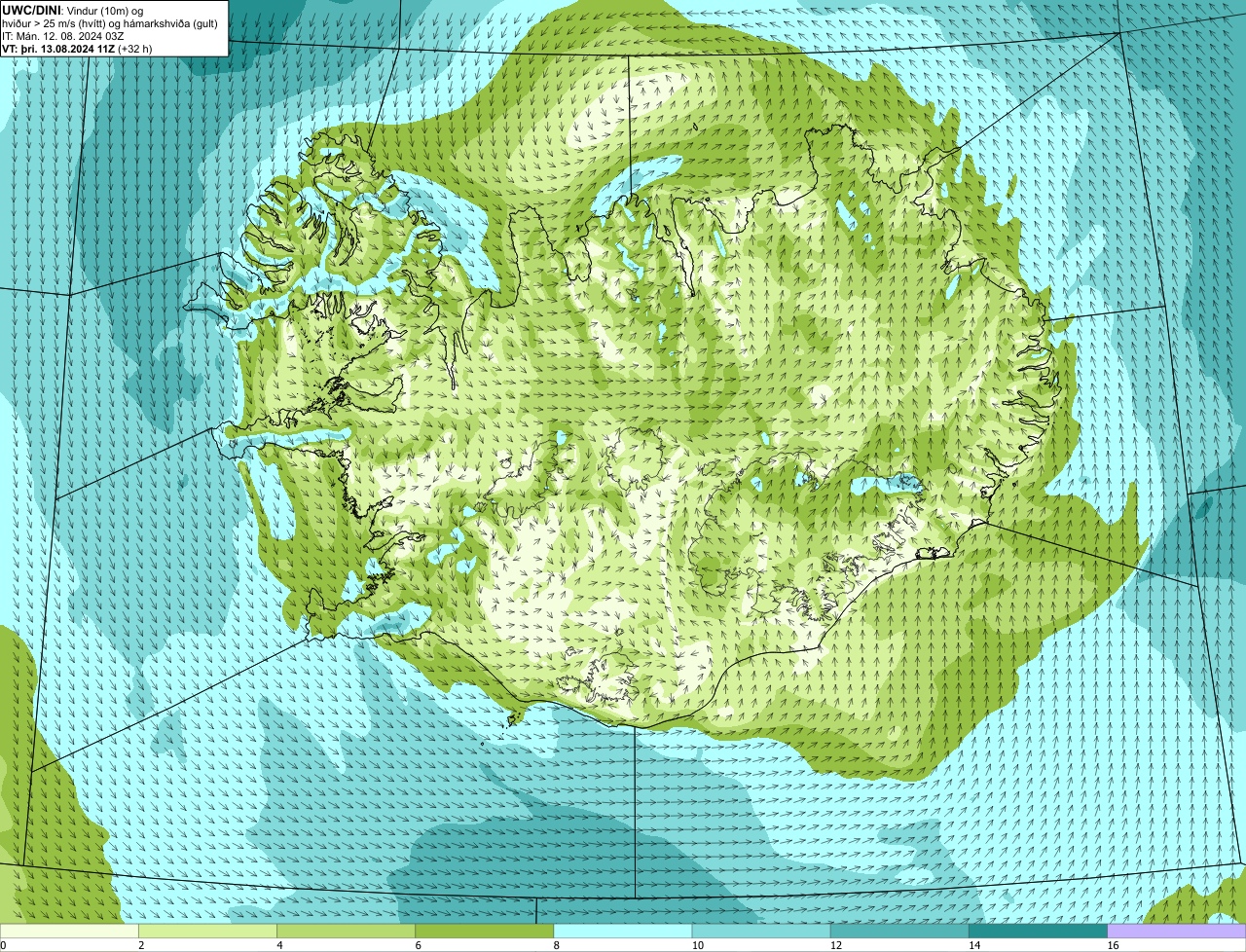The image size is (1246, 952).
Task: Click the olive green 6–8 m/s legend swatch
Action: (x=484, y=932)
